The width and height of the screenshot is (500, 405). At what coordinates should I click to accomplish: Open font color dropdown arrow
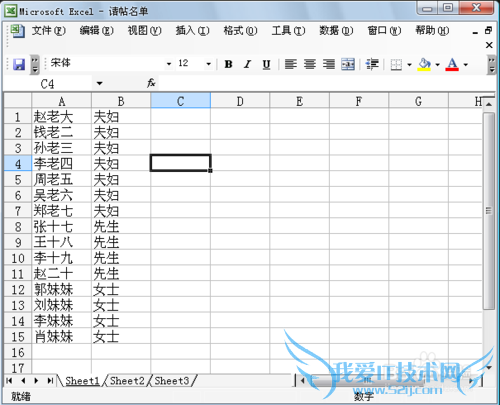(x=466, y=65)
